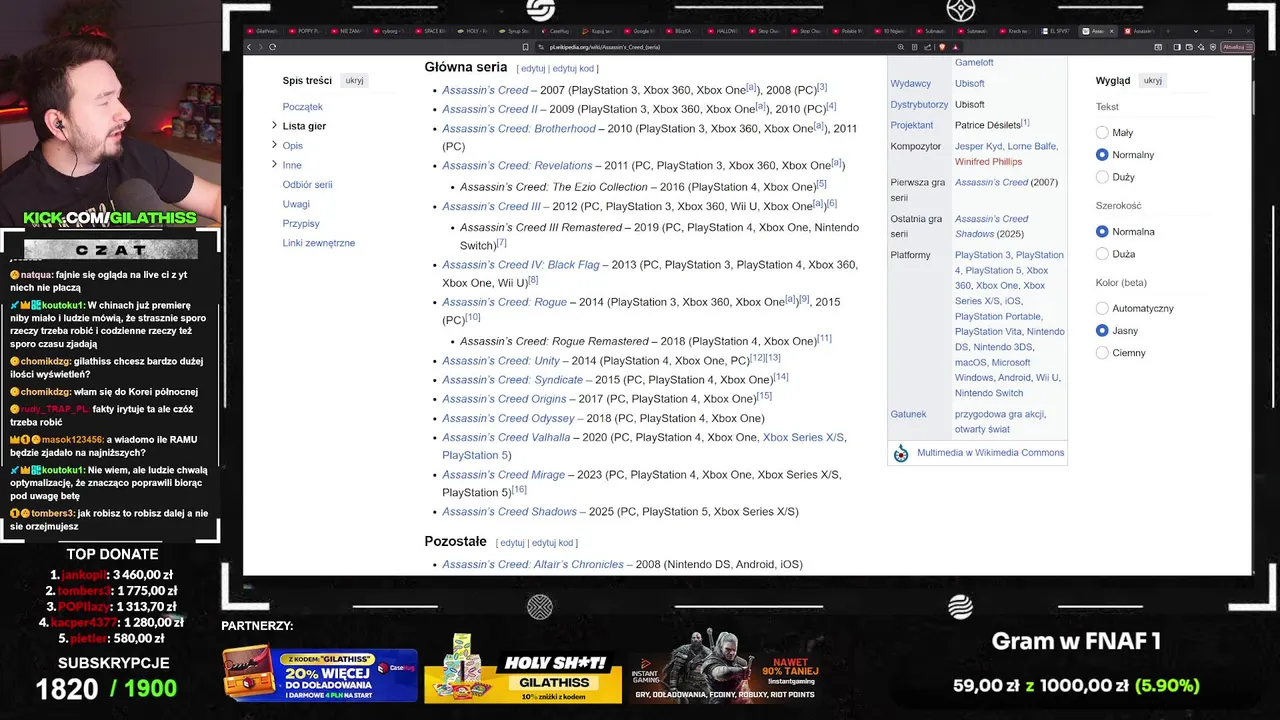Click the Wikimedia Commons logo icon

901,453
